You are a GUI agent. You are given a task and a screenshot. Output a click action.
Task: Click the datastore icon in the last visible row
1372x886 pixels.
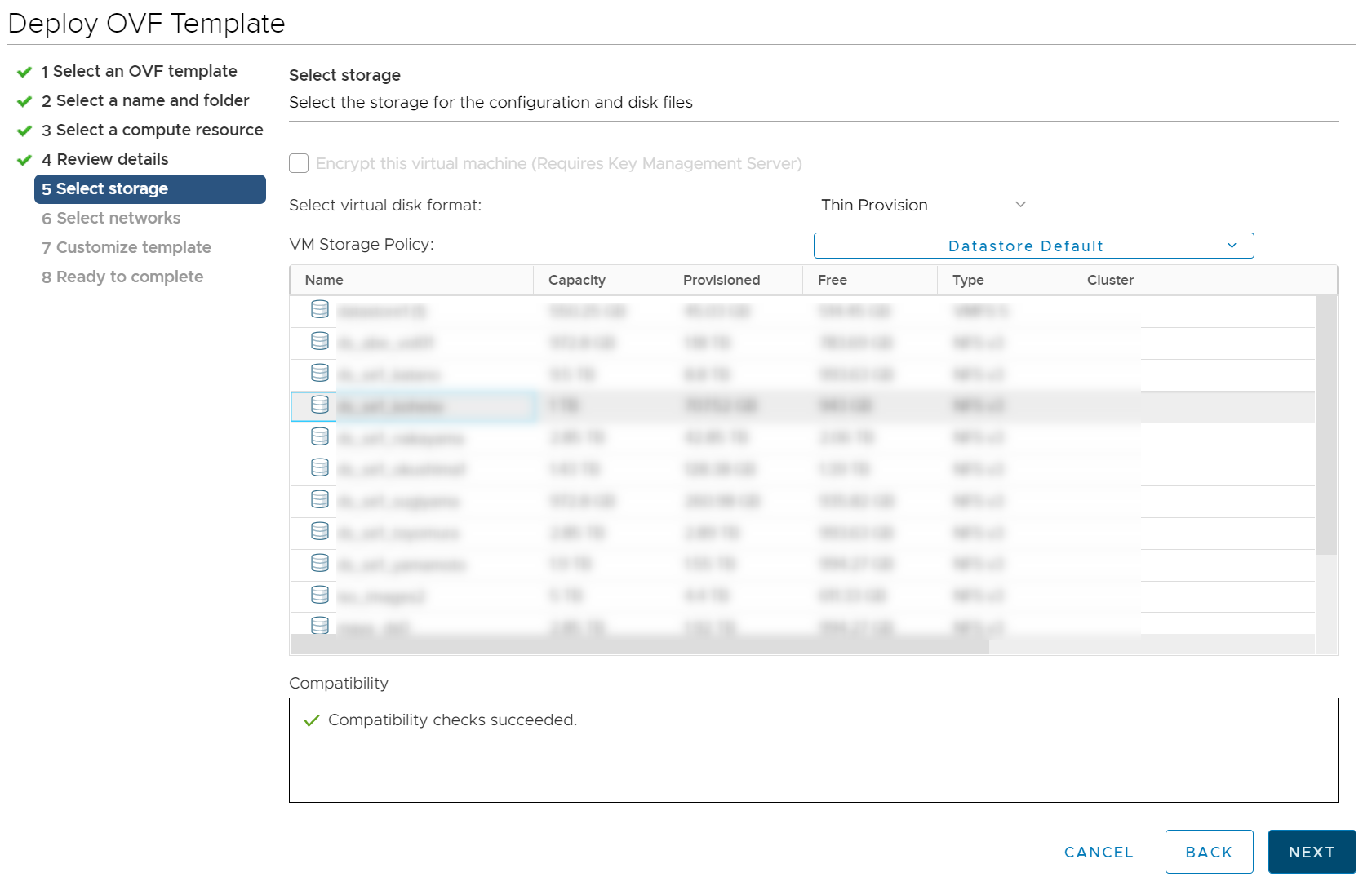[318, 625]
